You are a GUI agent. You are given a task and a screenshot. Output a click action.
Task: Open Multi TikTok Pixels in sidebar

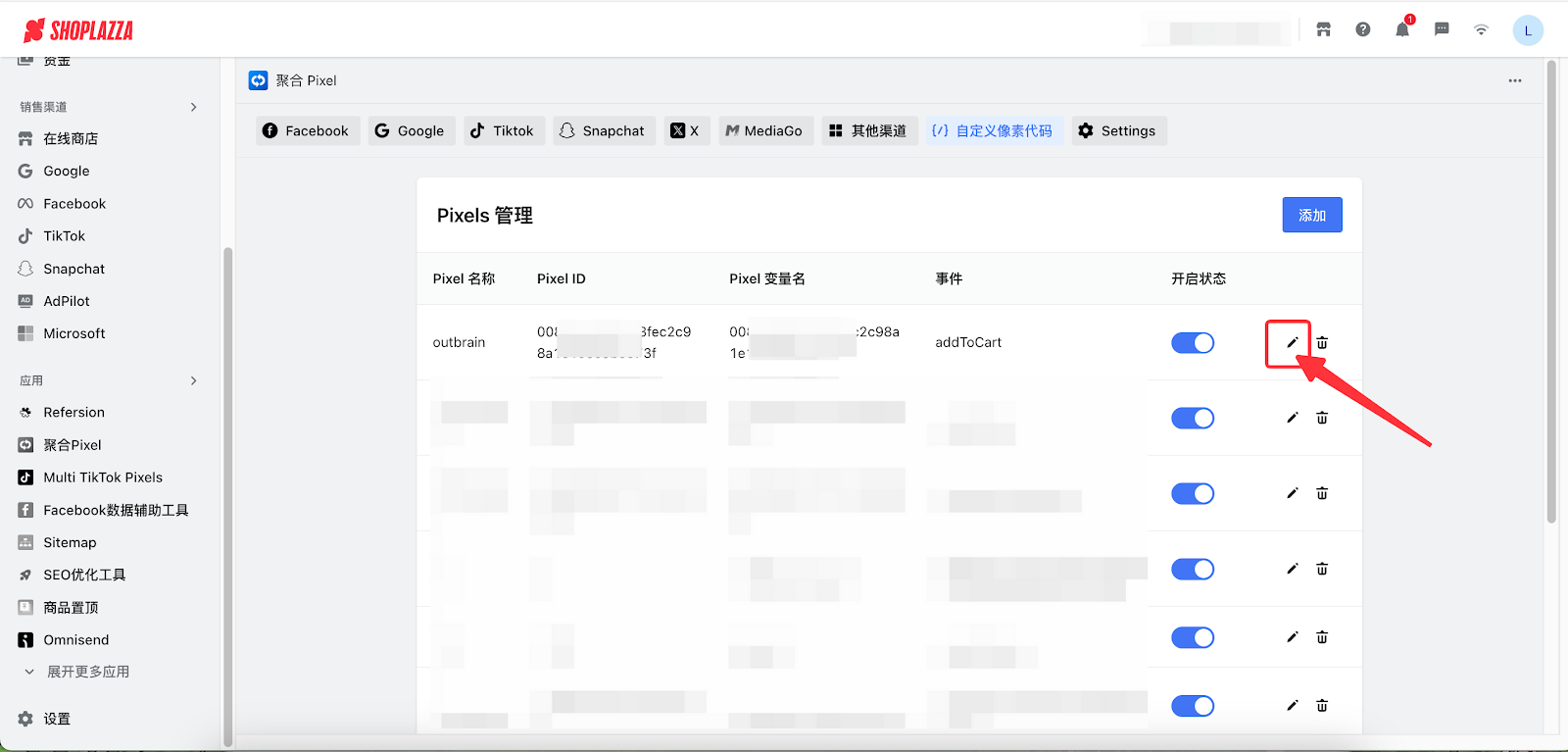(102, 477)
